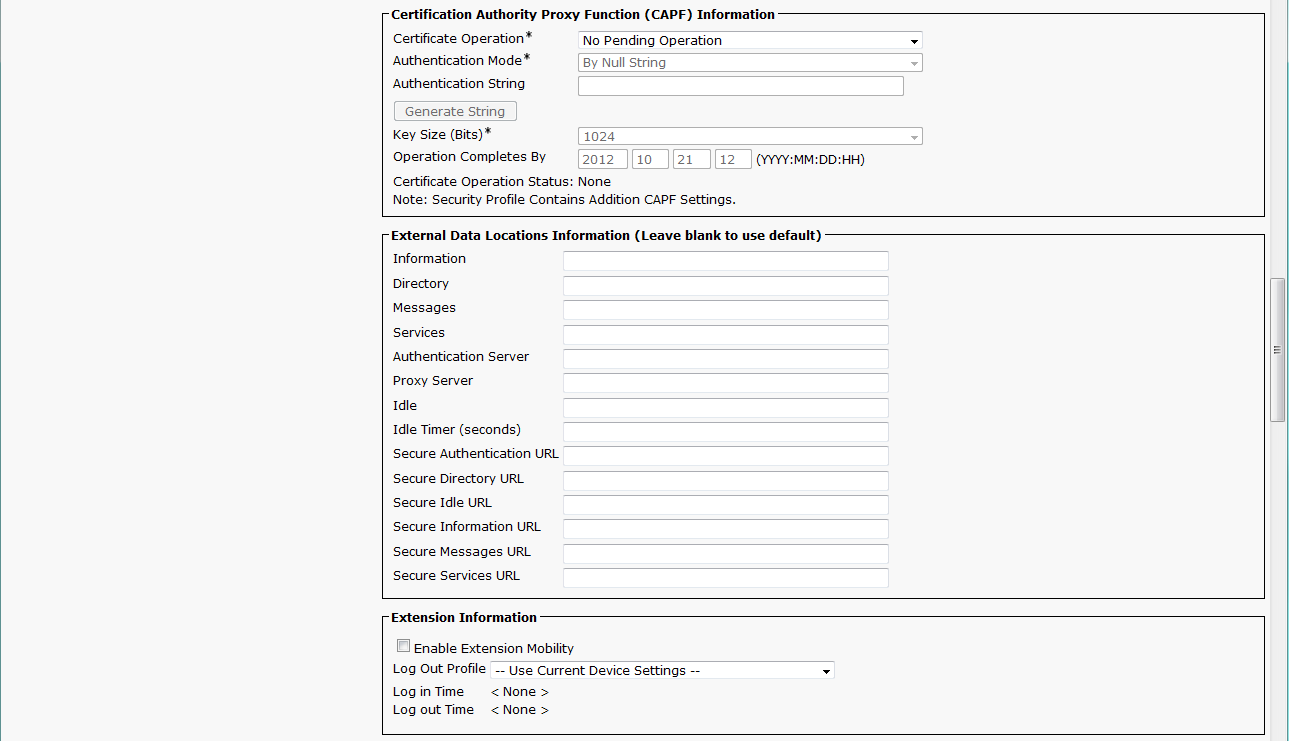1289x741 pixels.
Task: Click the Secure Services URL field
Action: [x=725, y=578]
